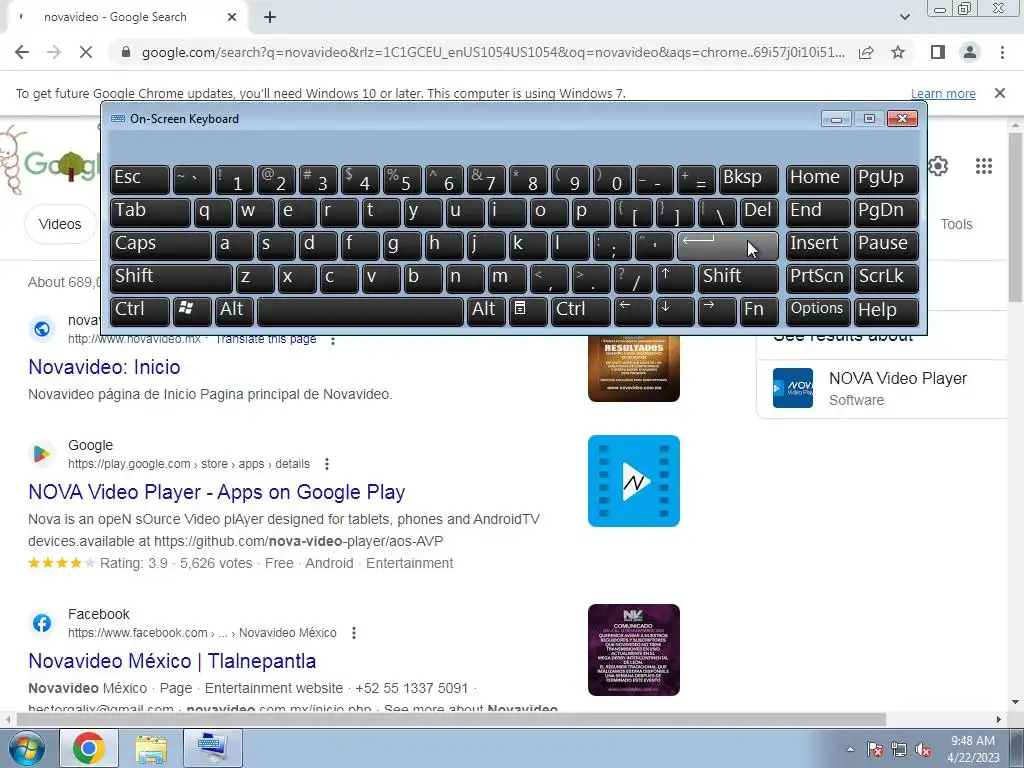Click the Facebook result purple thumbnail
Viewport: 1024px width, 768px height.
633,650
